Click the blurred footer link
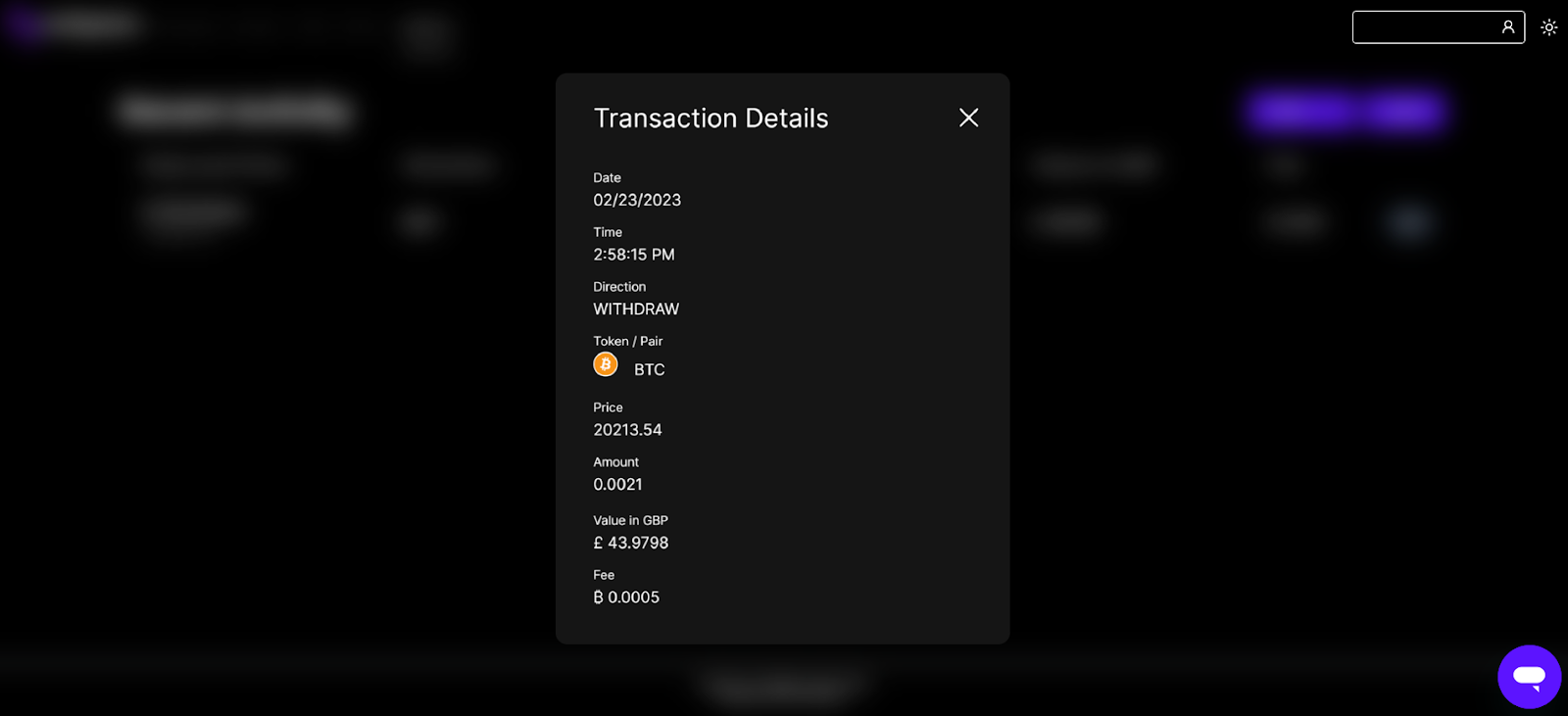The height and width of the screenshot is (716, 1568). click(781, 689)
